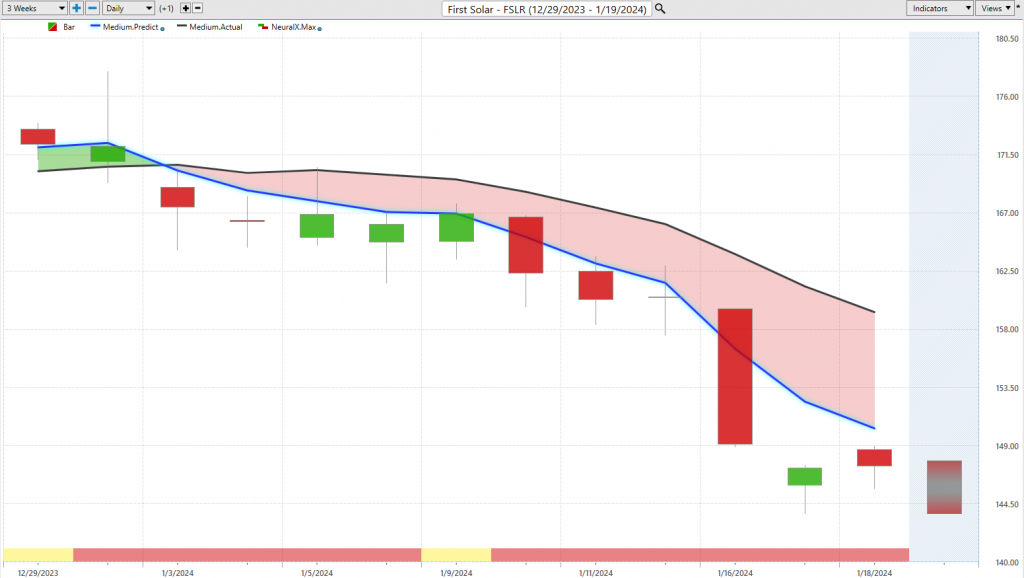This screenshot has height=578, width=1024.
Task: Click the red 1/18/2024 candlestick
Action: click(874, 457)
